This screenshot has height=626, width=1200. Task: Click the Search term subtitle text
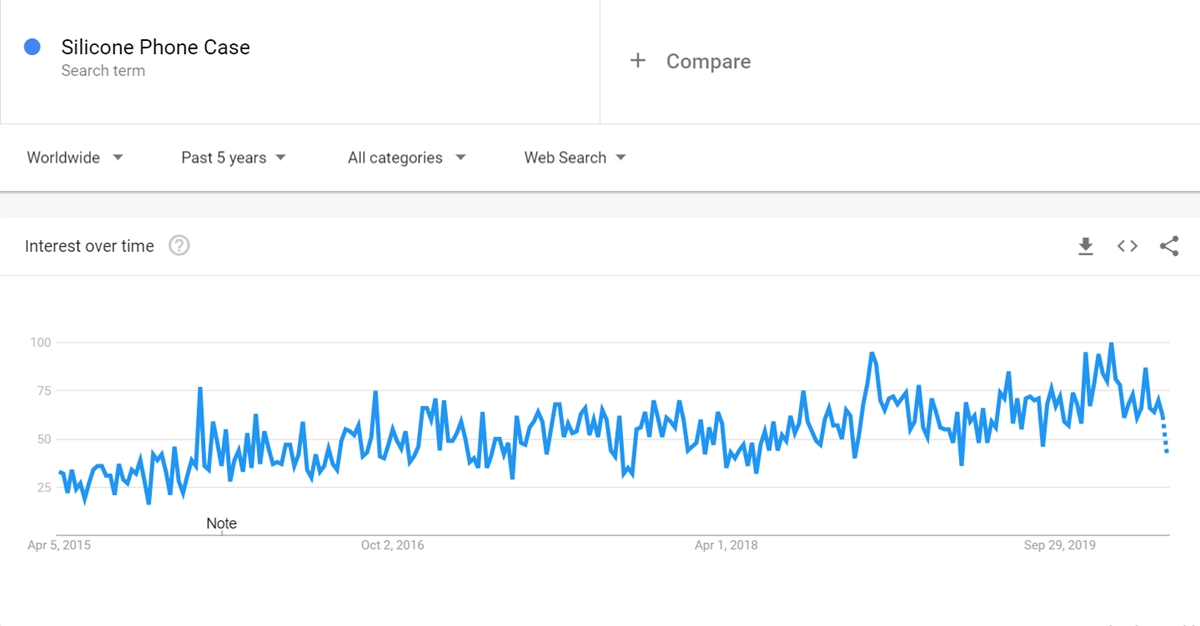point(103,71)
